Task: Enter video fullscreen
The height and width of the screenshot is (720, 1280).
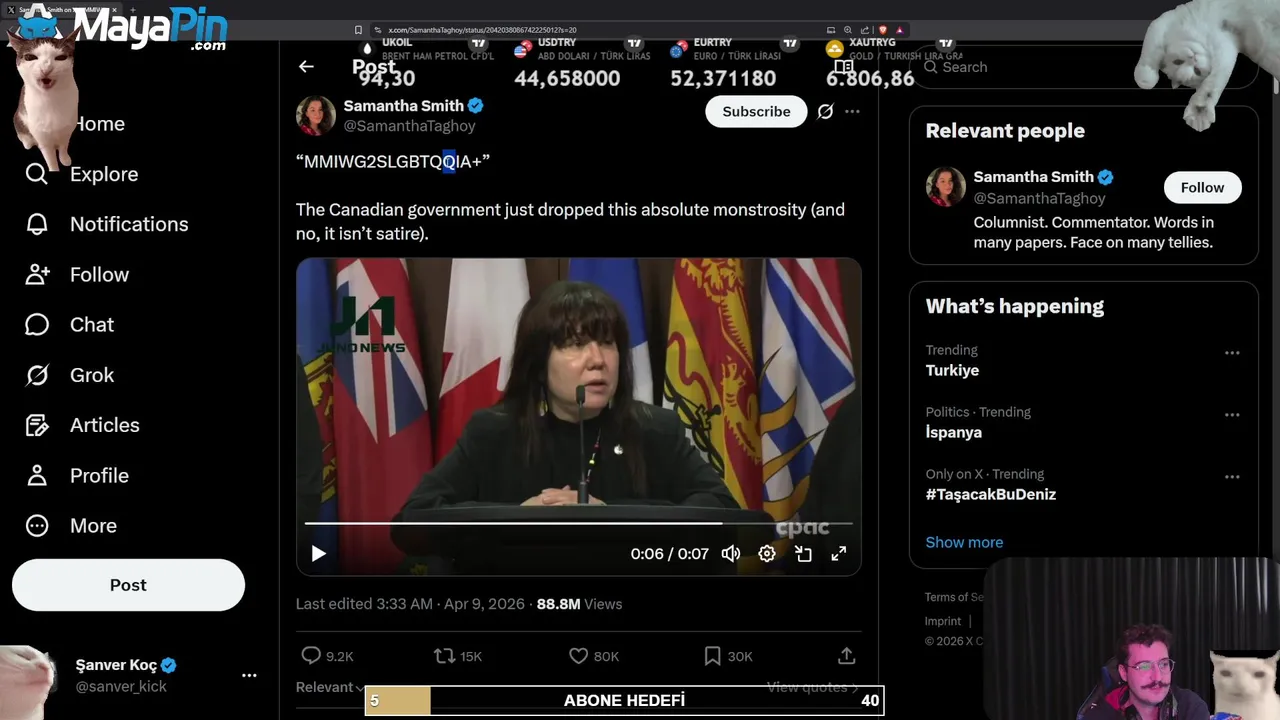Action: [x=839, y=553]
